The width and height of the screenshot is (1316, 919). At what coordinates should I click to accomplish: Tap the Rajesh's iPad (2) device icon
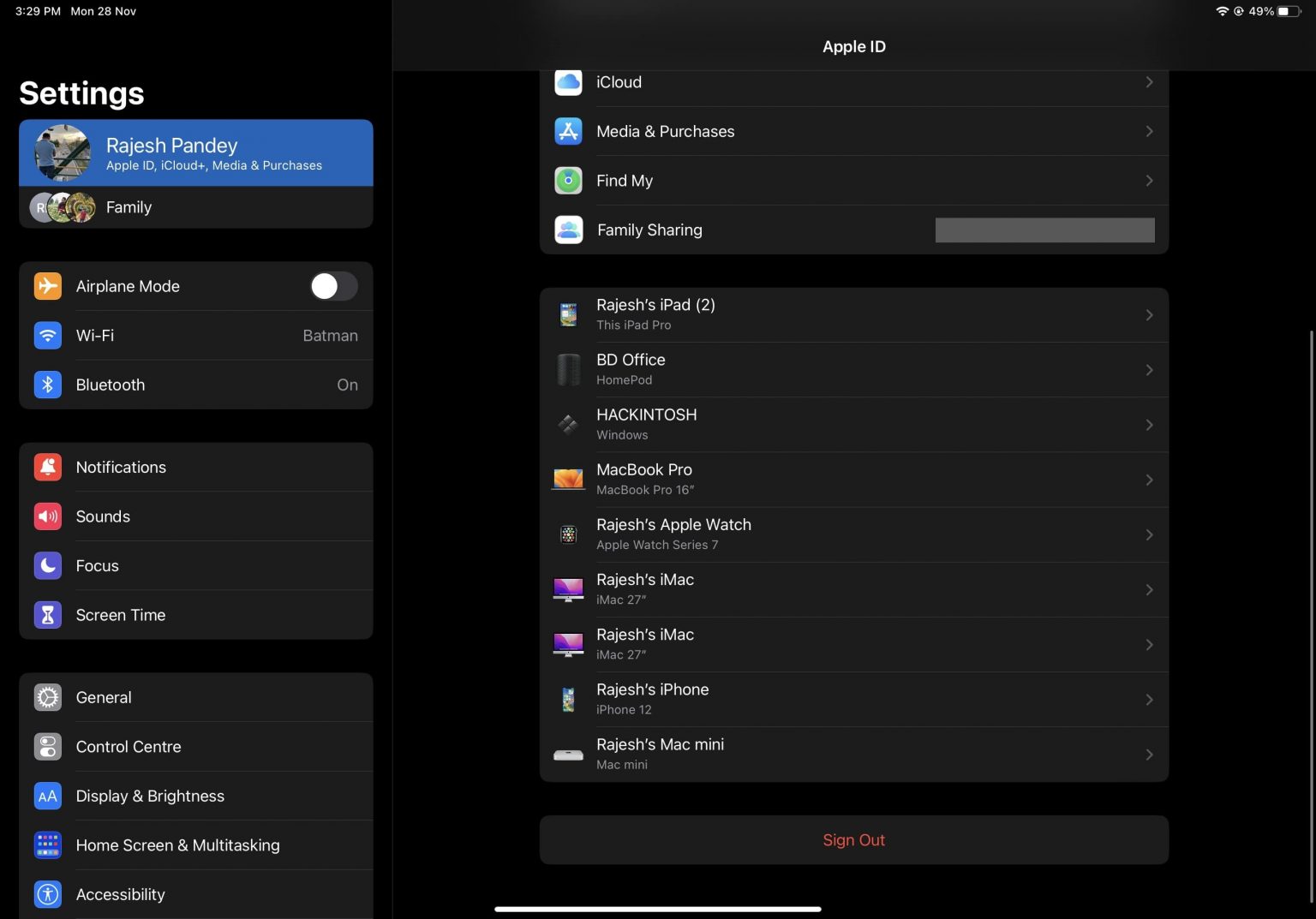tap(569, 315)
